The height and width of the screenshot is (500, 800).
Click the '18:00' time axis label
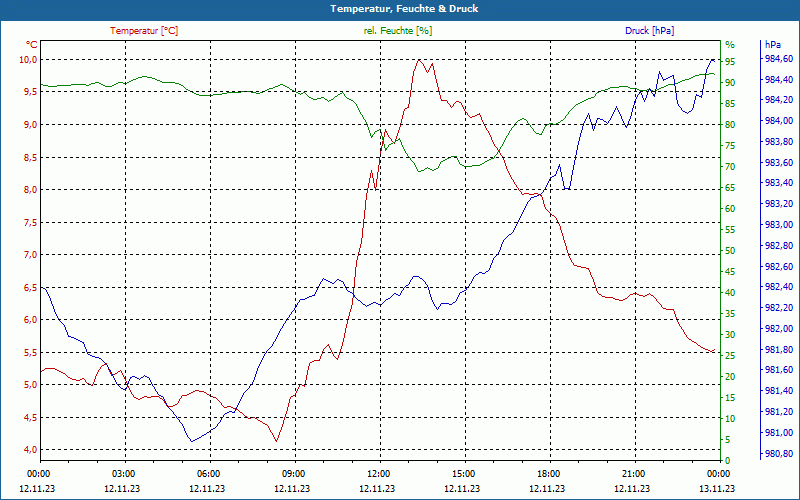tap(549, 473)
